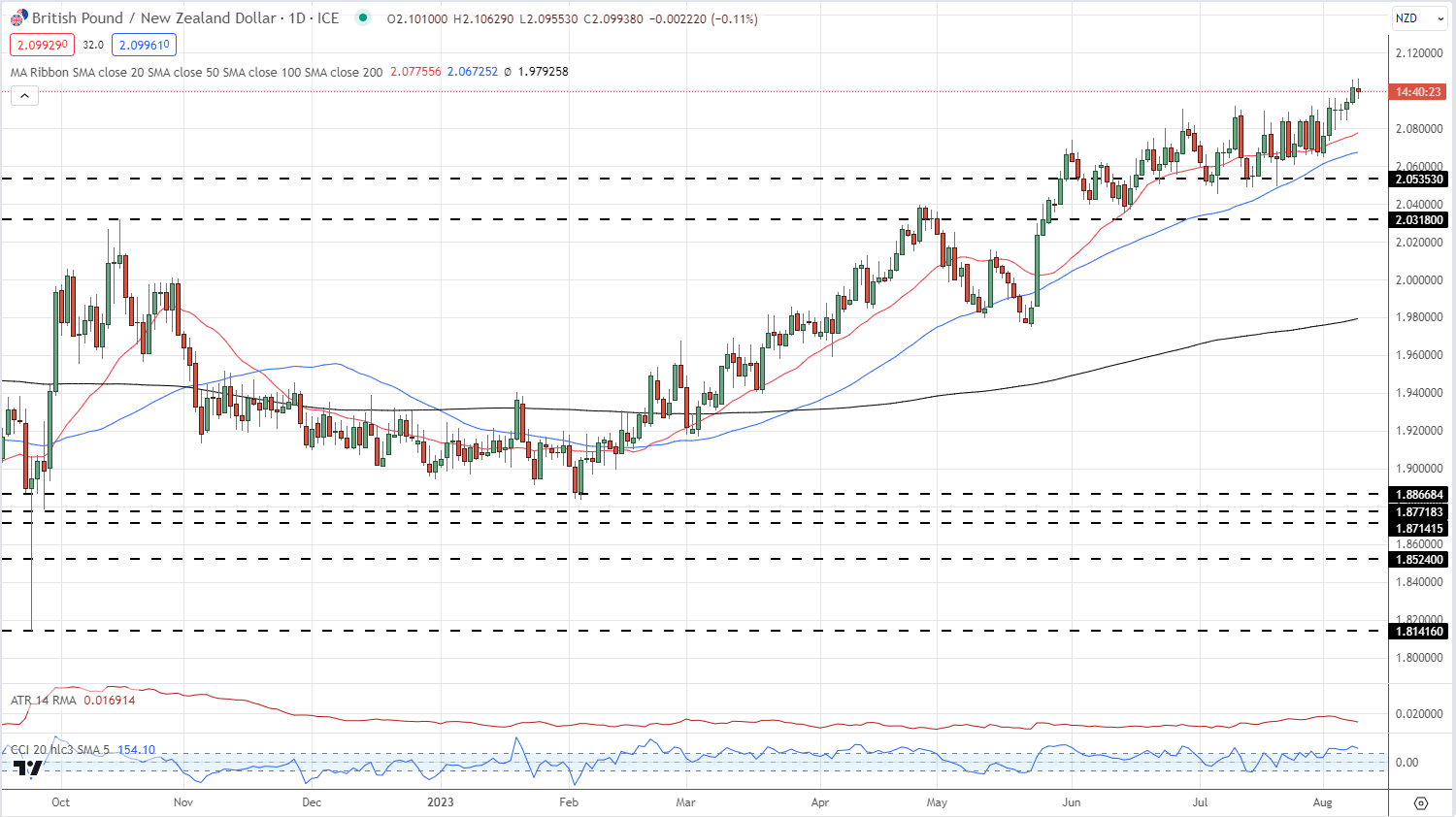1456x817 pixels.
Task: Click the red sell price 2.099290
Action: [41, 45]
